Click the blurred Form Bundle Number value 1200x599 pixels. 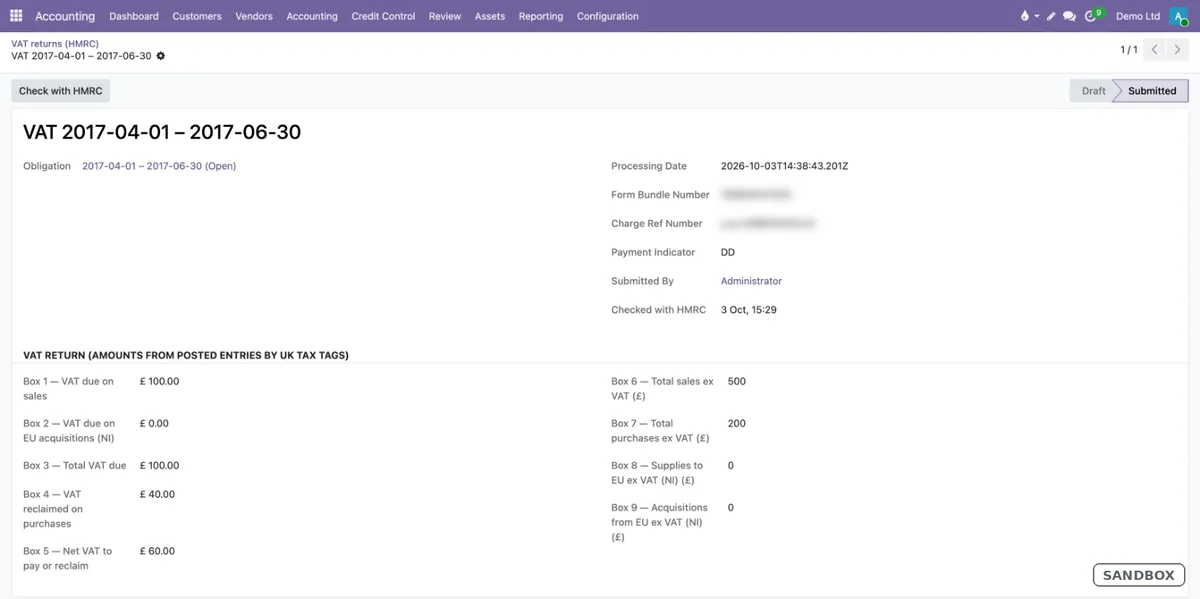pos(756,195)
